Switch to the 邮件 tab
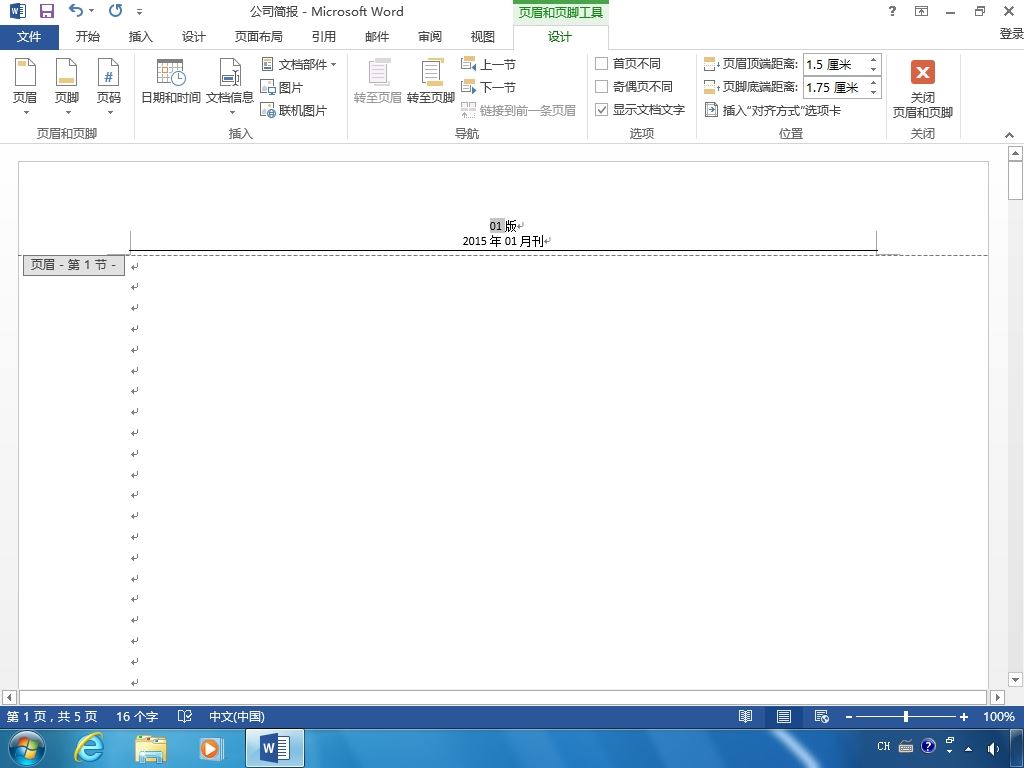Screen dimensions: 1024x768 pos(377,37)
